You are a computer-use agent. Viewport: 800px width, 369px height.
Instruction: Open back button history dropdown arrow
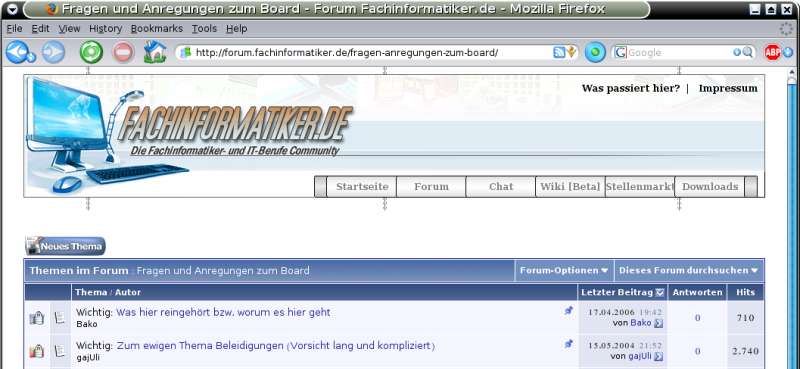click(31, 57)
